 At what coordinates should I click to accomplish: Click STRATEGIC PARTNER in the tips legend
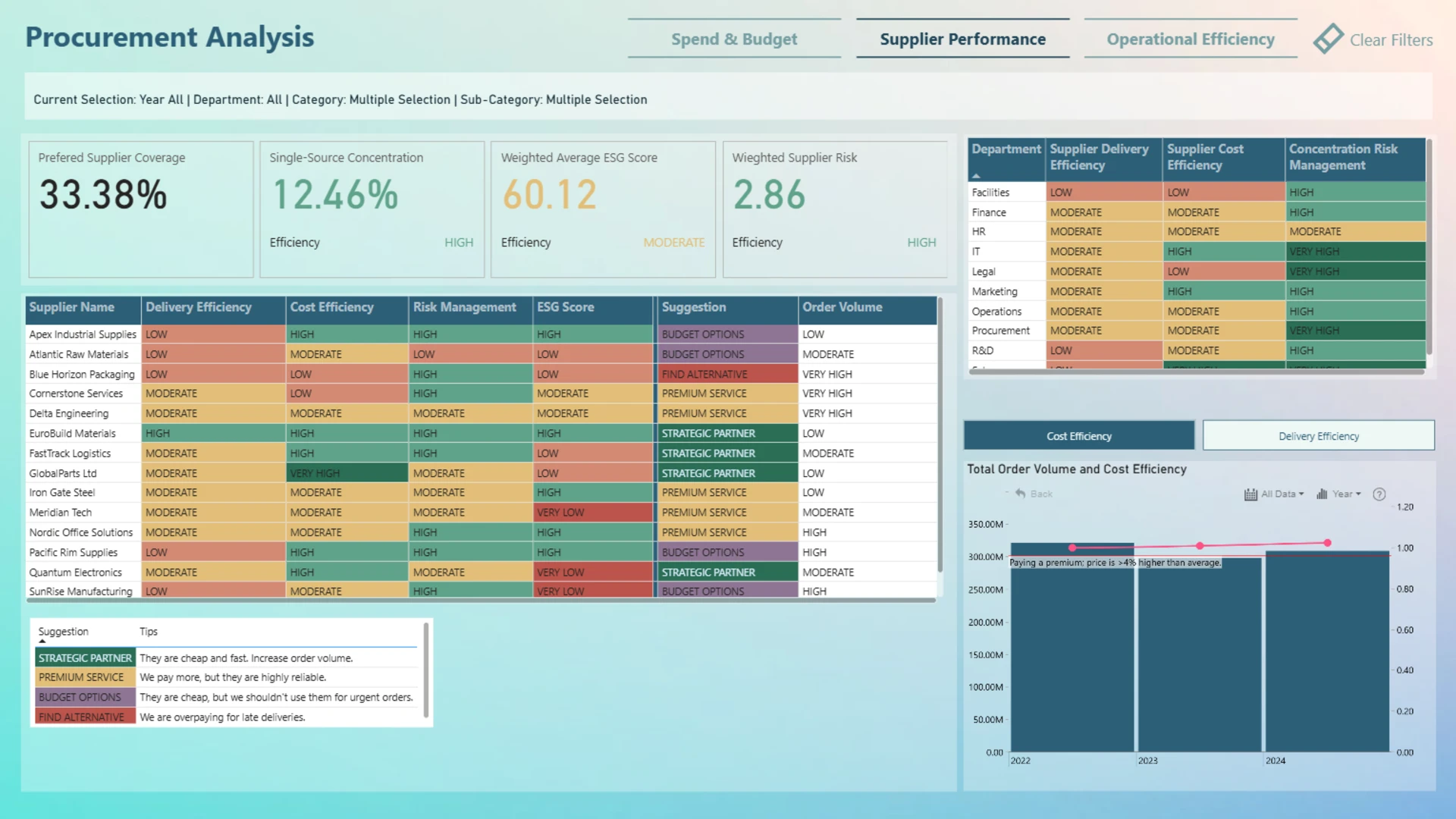point(85,658)
